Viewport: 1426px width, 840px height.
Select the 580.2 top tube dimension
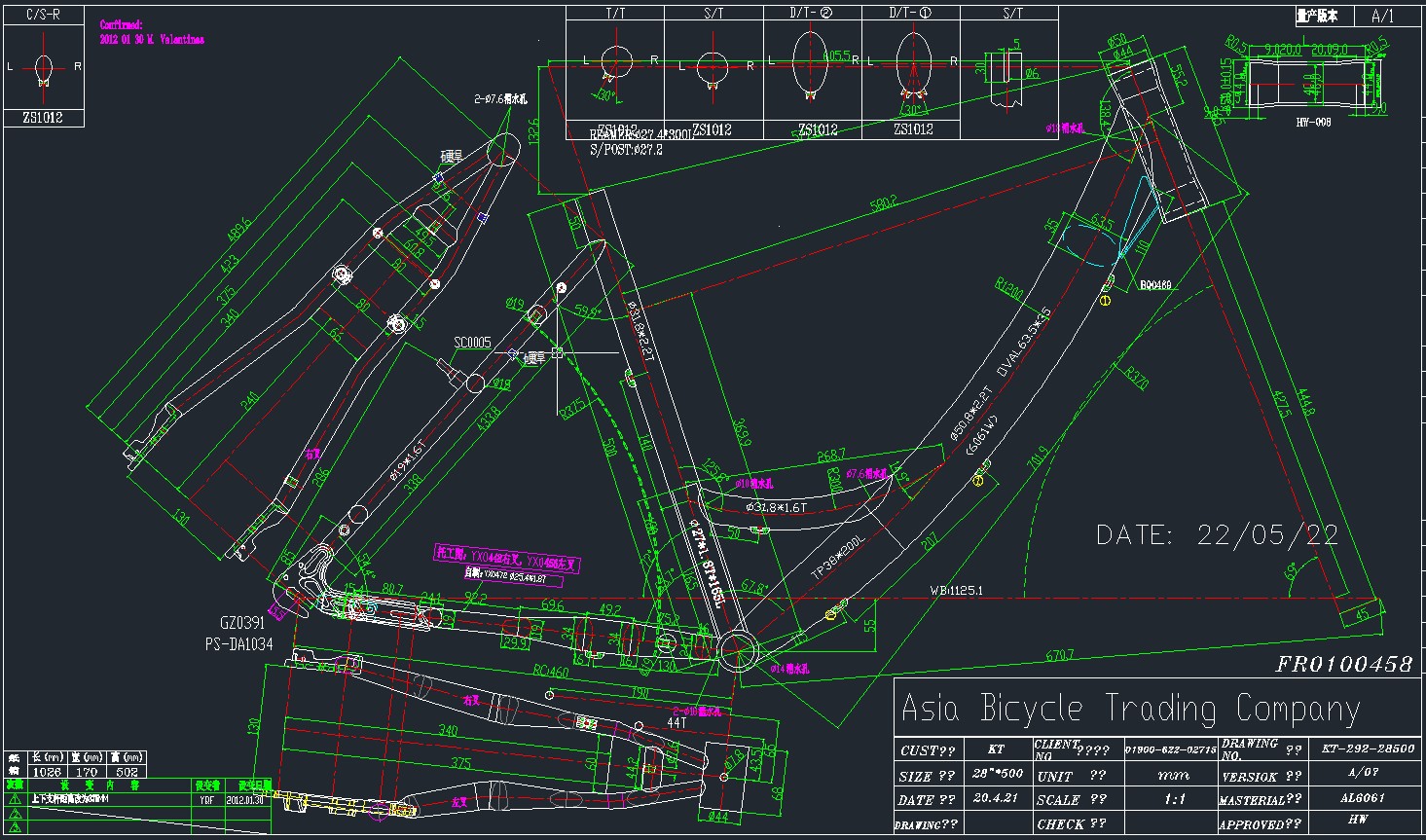click(884, 204)
